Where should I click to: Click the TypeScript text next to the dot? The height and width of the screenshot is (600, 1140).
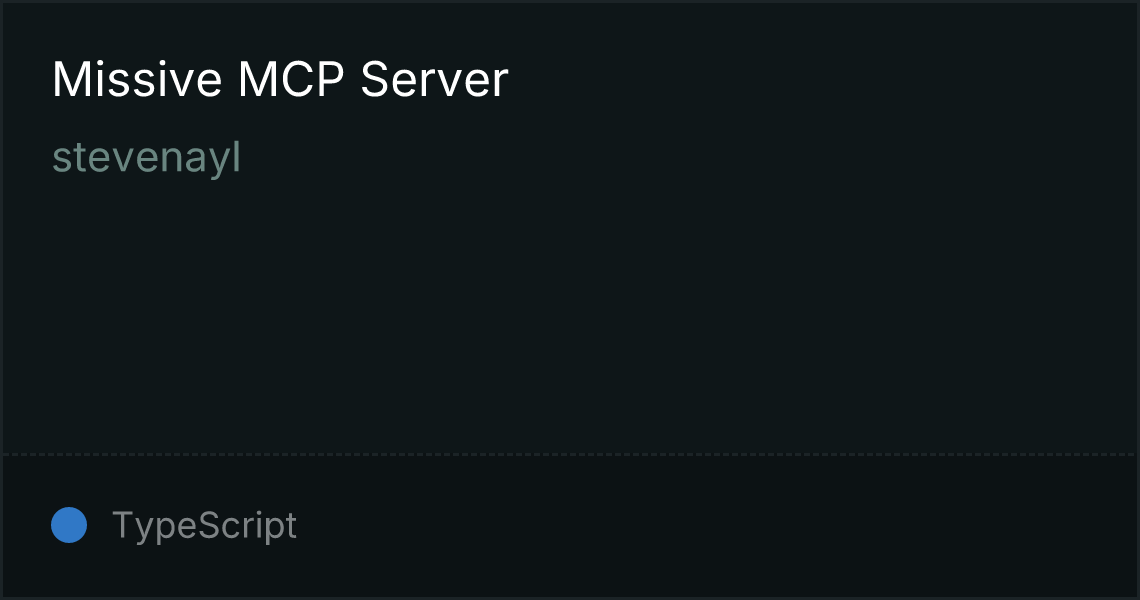pos(204,525)
